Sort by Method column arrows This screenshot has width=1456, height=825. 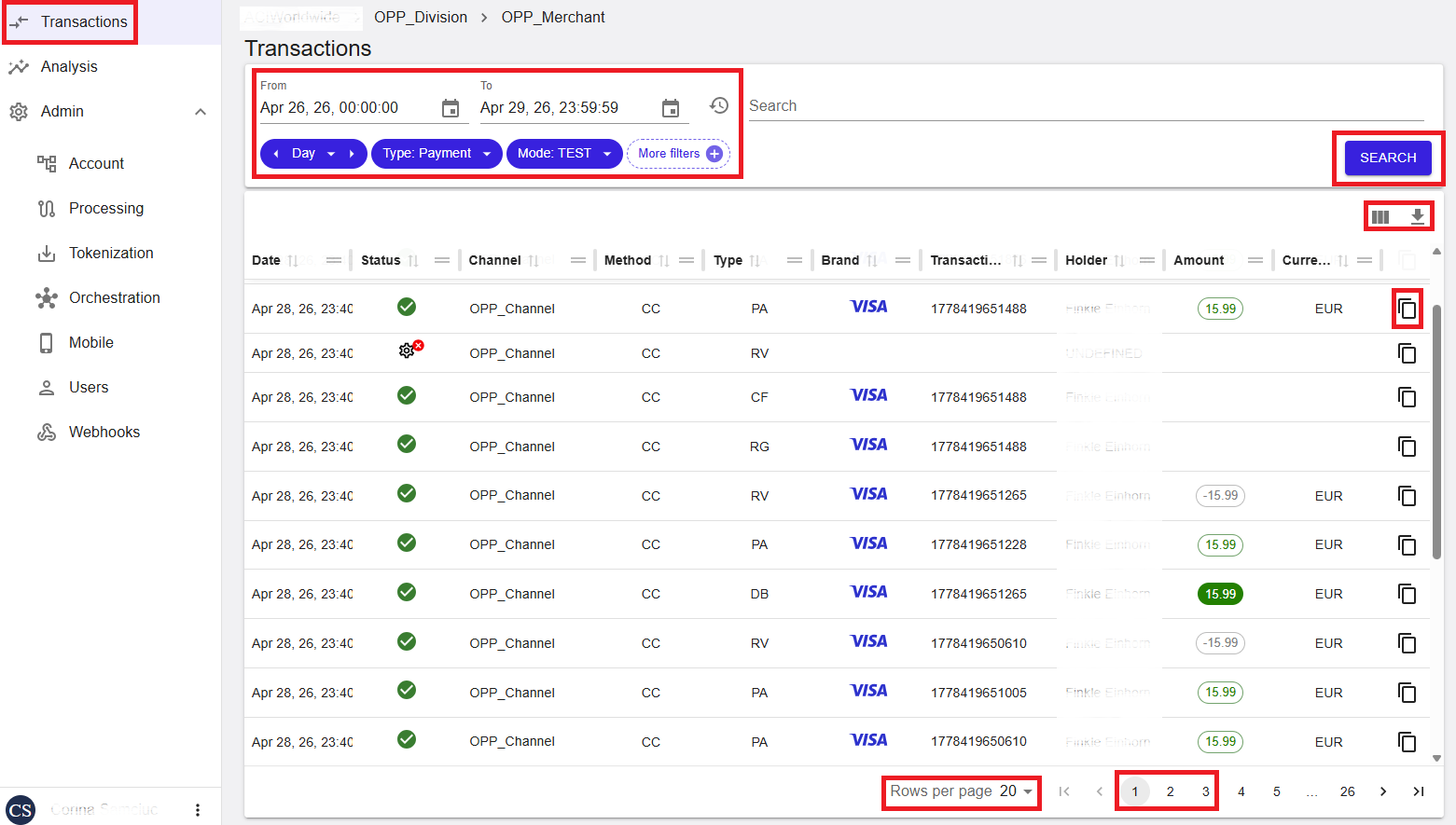pos(664,261)
